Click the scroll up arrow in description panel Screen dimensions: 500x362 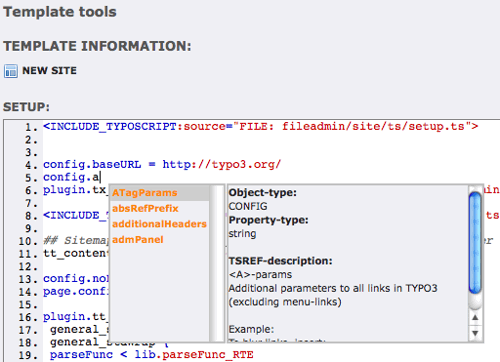(475, 318)
